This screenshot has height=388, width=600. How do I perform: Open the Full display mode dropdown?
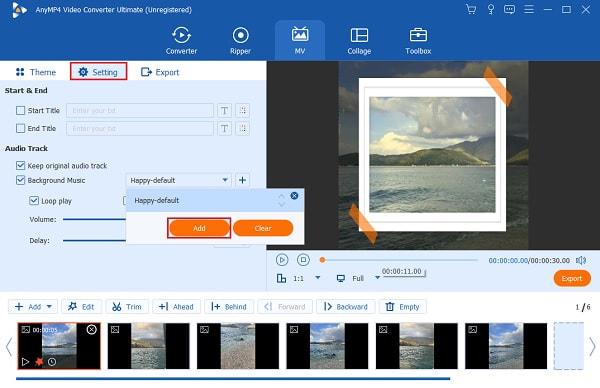(377, 278)
